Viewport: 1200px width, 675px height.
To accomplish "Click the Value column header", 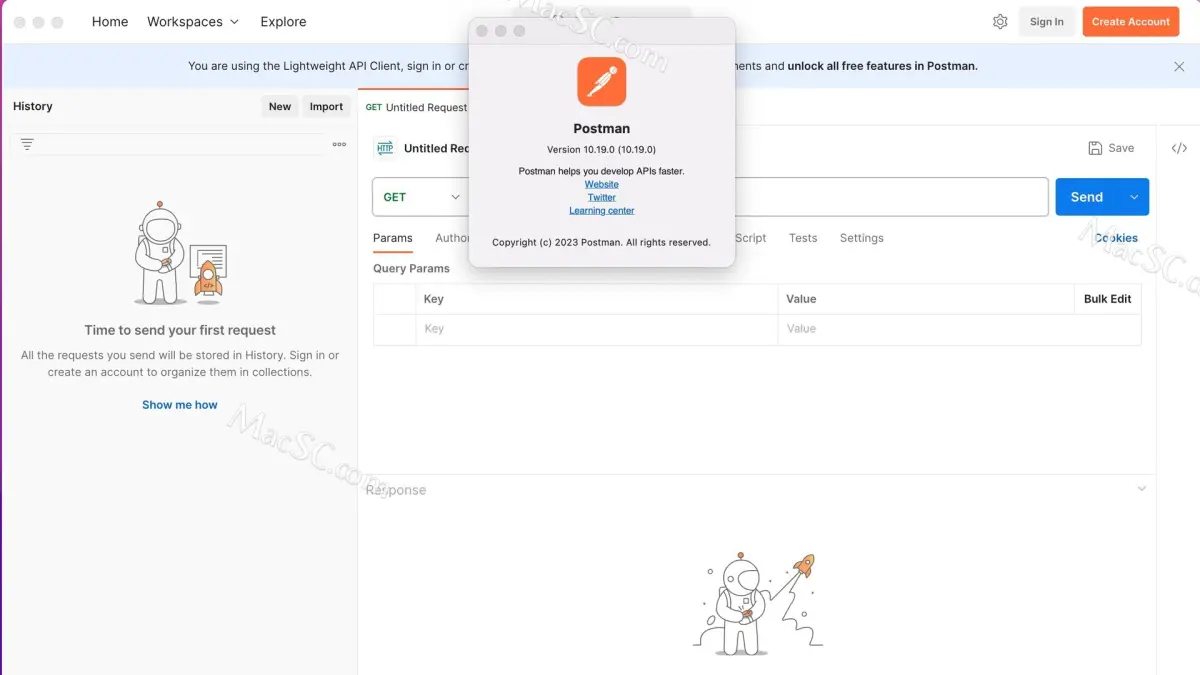I will (801, 299).
